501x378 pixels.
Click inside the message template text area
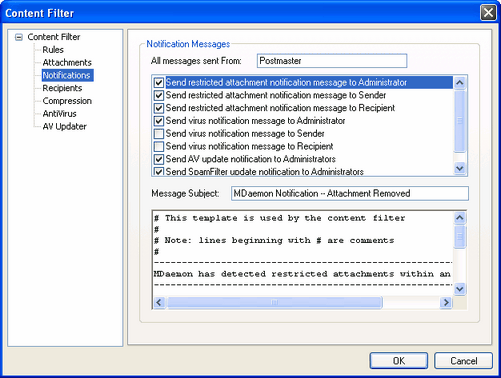303,253
